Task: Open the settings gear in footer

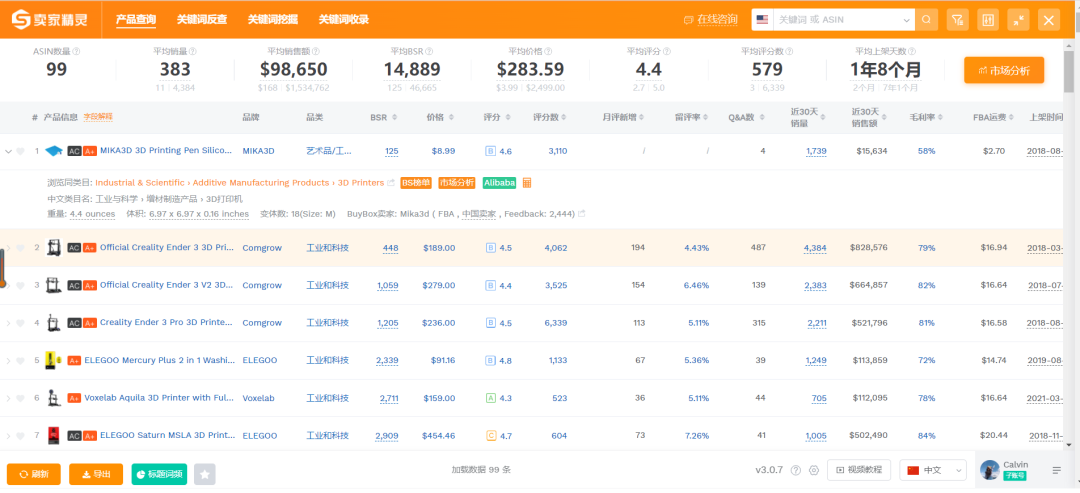Action: pos(813,470)
